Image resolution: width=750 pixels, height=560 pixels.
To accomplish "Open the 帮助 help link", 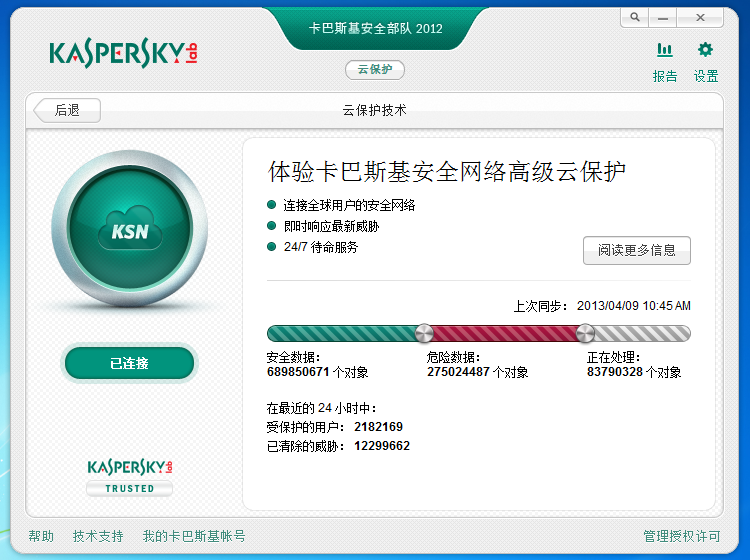I will click(x=41, y=536).
